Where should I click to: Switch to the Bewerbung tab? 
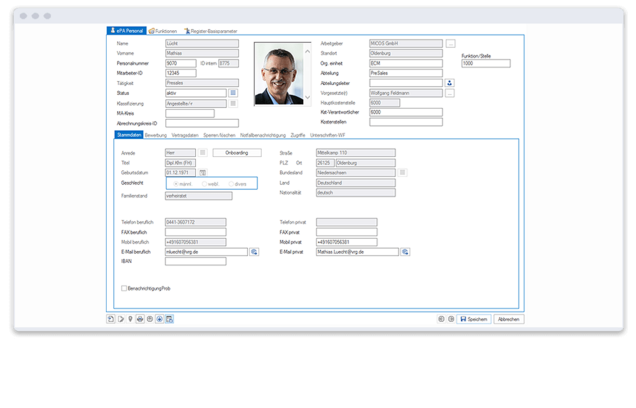(156, 135)
